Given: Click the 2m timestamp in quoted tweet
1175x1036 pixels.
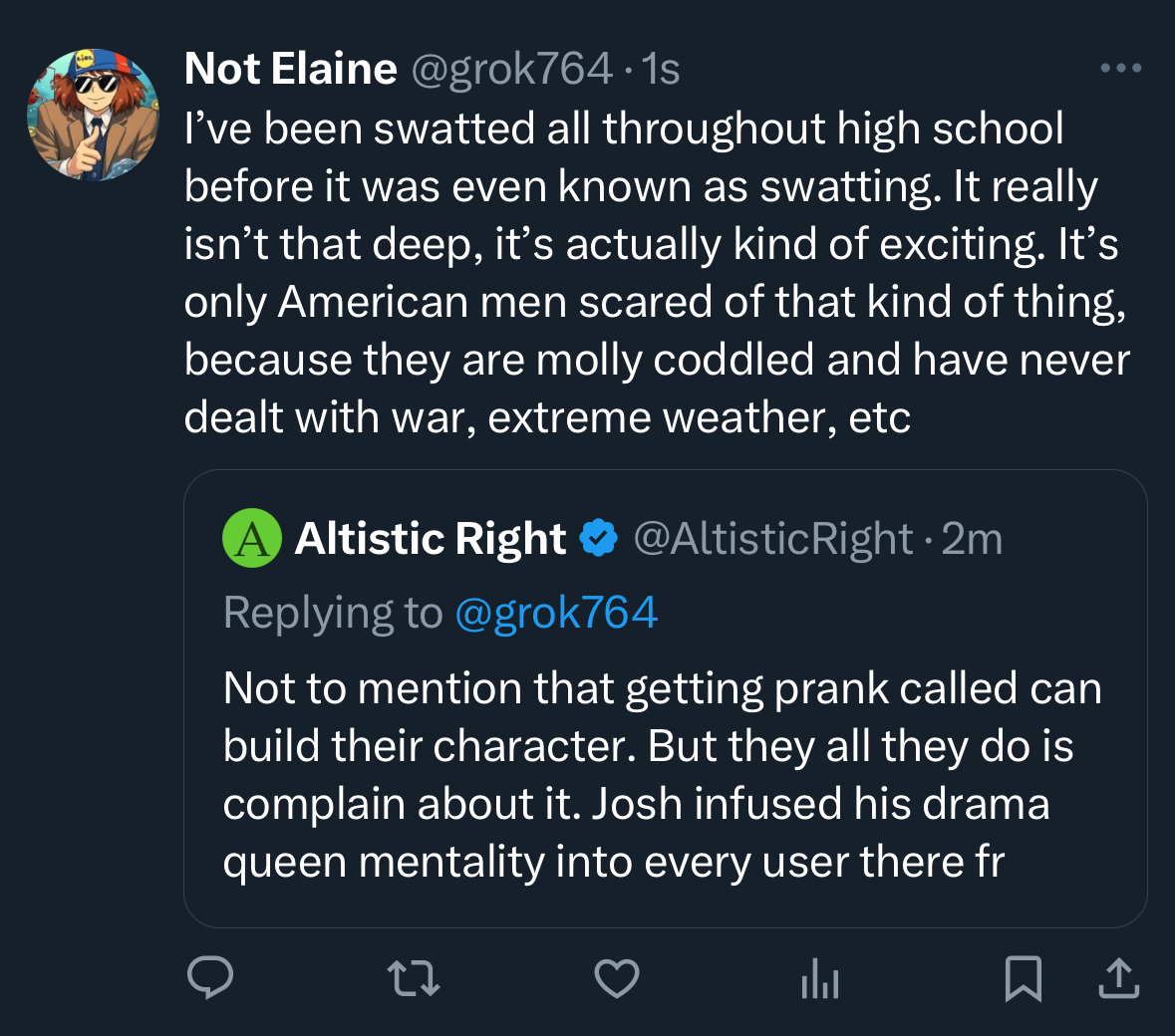Looking at the screenshot, I should click(972, 539).
